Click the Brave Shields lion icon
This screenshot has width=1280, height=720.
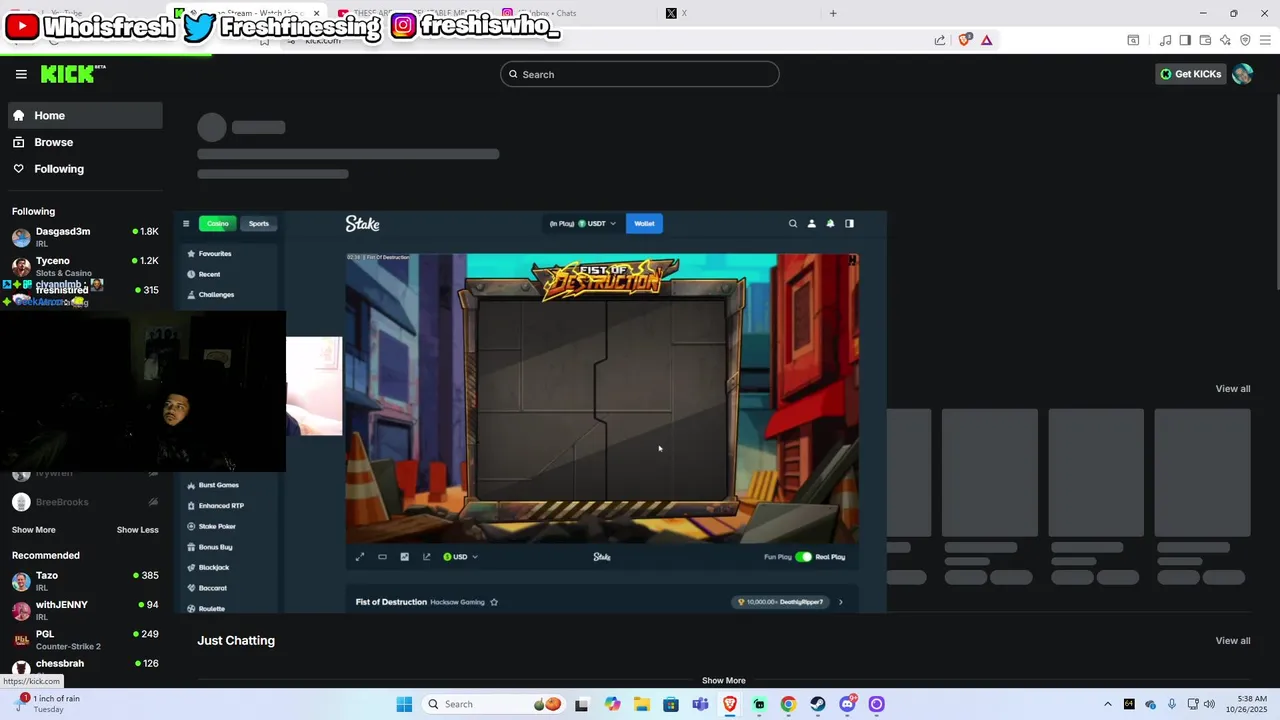click(964, 40)
